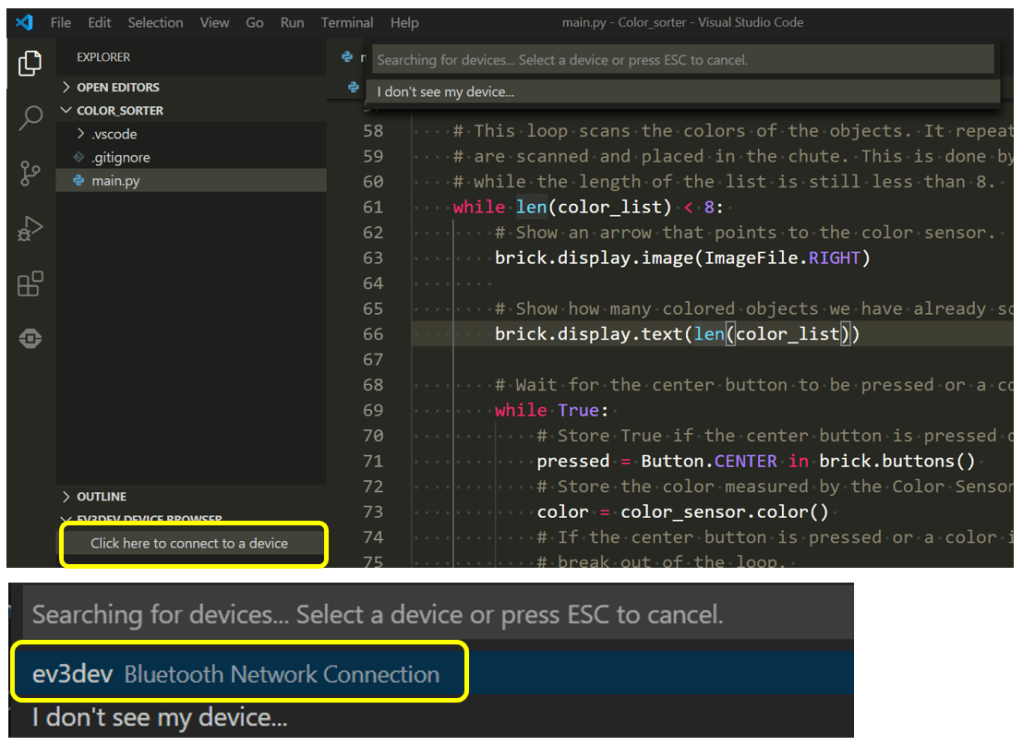Screen dimensions: 1023x746
Task: Select .gitignore file in explorer
Action: [x=120, y=157]
